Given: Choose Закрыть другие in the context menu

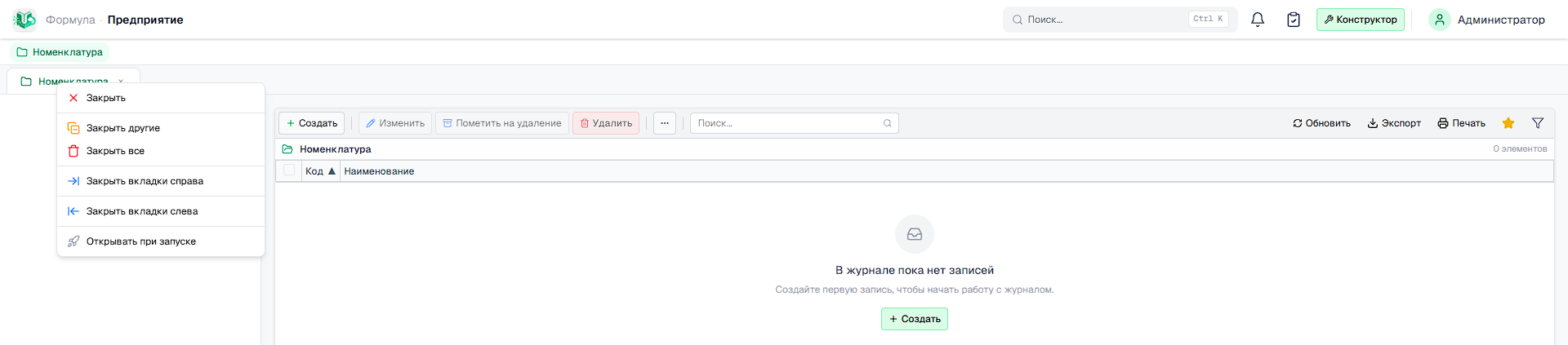Looking at the screenshot, I should [x=161, y=128].
